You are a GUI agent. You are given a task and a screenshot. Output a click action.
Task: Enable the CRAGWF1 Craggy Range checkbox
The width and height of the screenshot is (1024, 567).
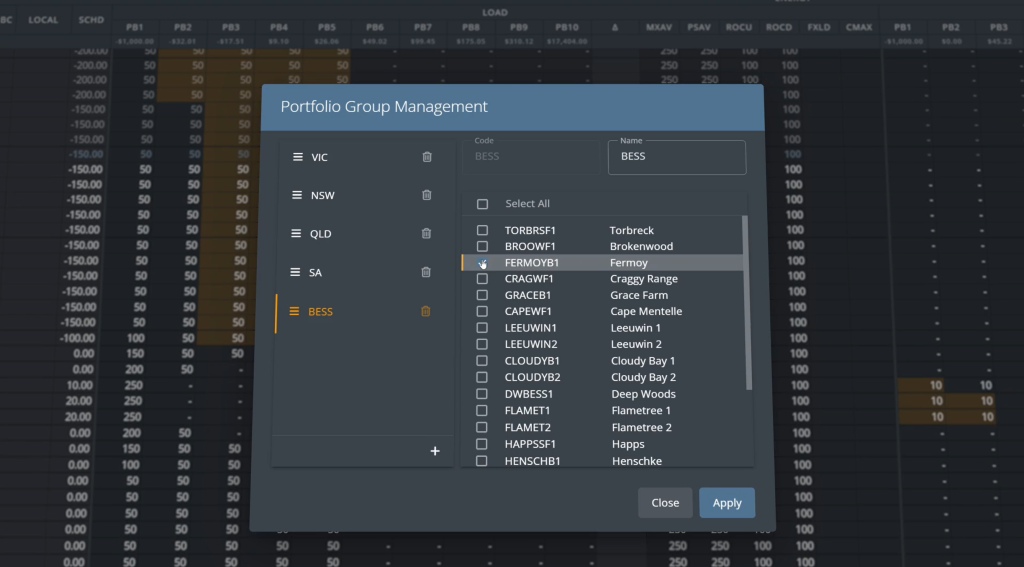[x=483, y=279]
